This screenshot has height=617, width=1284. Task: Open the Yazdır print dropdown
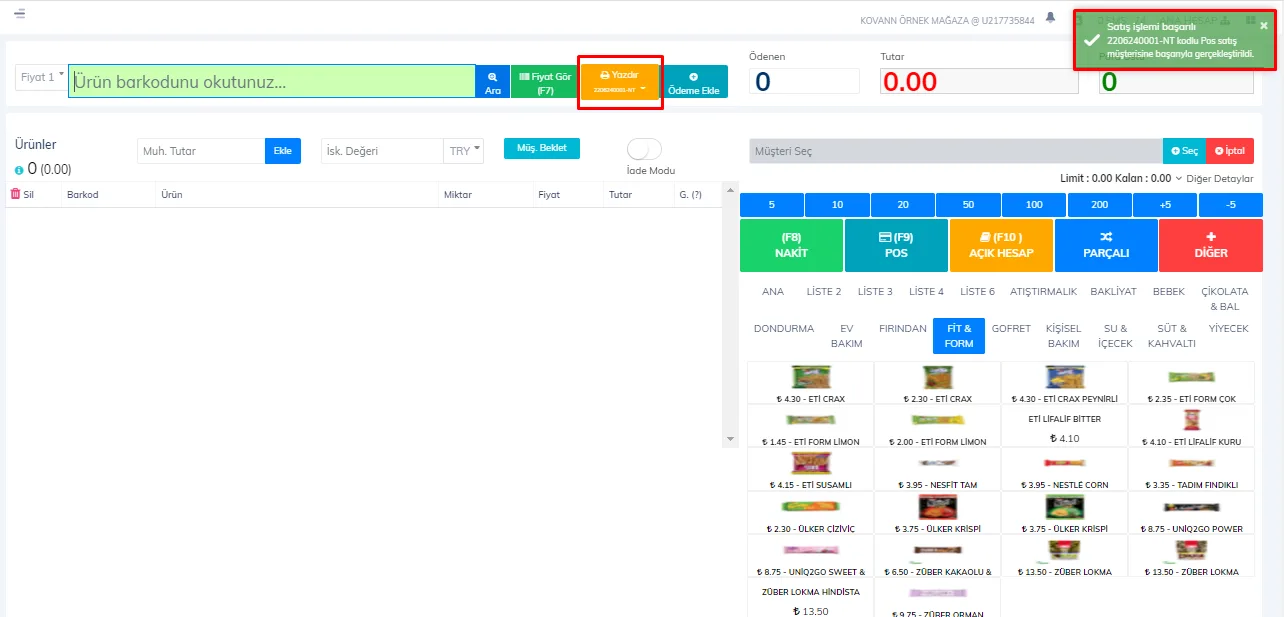(620, 82)
